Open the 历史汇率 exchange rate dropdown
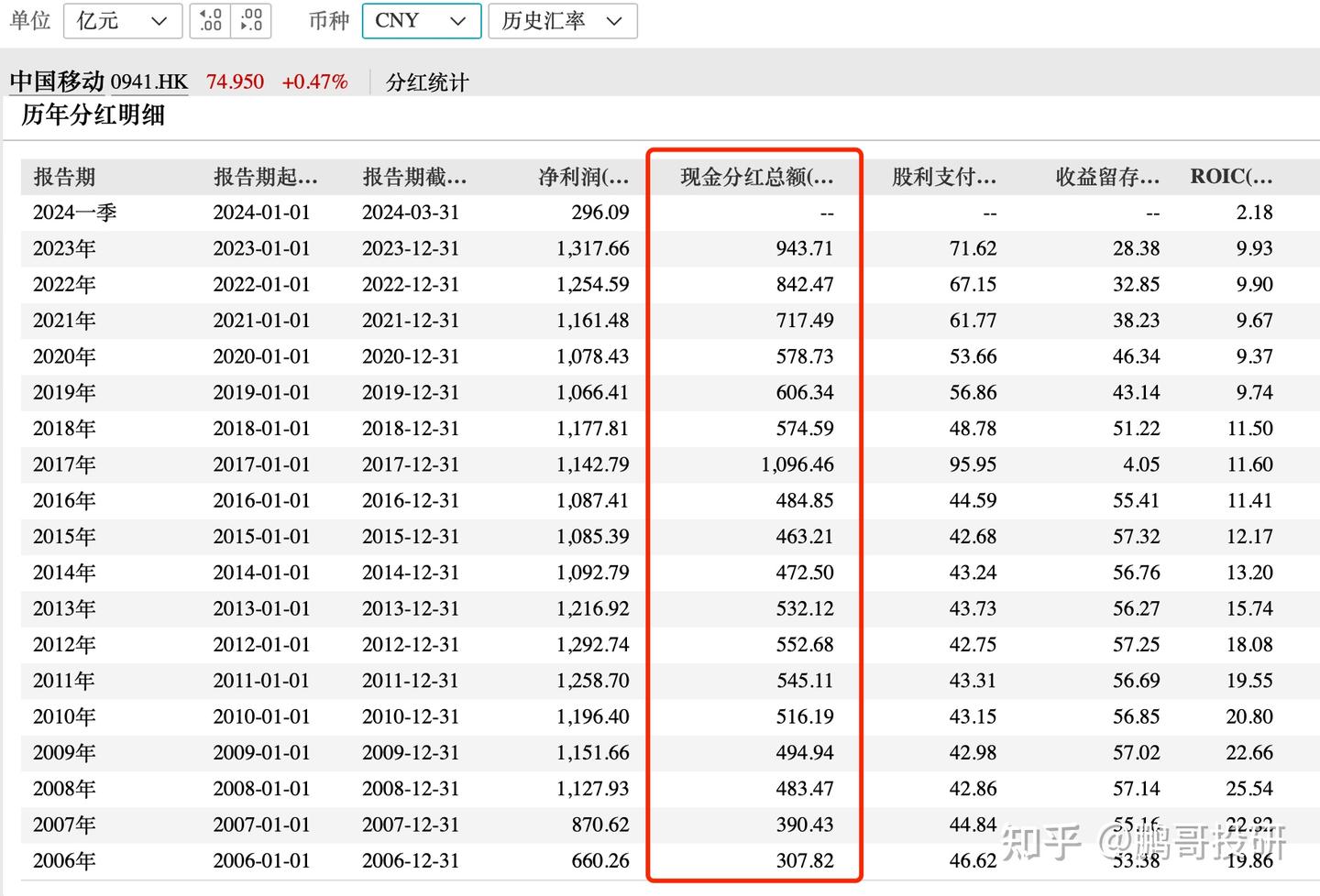The image size is (1320, 896). [x=562, y=20]
